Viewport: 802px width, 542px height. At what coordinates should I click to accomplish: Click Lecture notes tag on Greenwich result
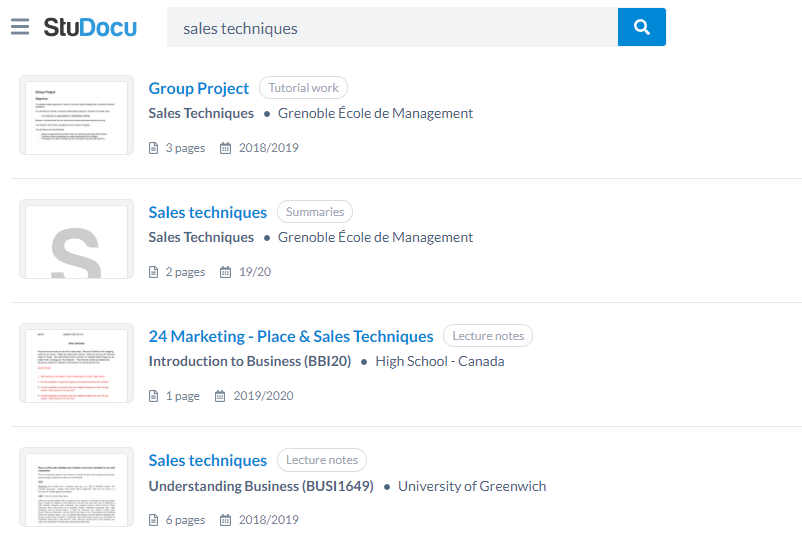322,460
